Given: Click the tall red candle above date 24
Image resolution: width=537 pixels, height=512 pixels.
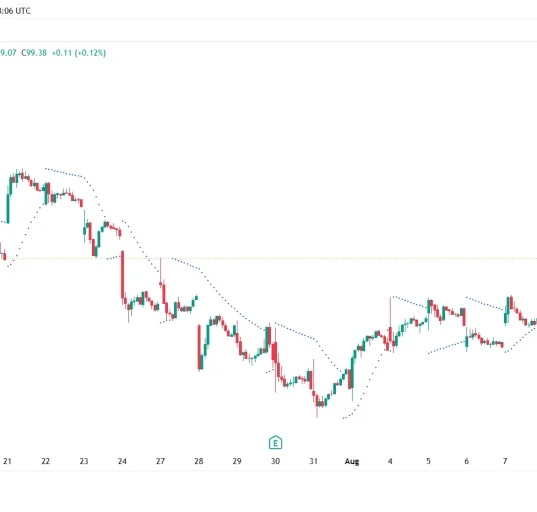Looking at the screenshot, I should [x=123, y=275].
